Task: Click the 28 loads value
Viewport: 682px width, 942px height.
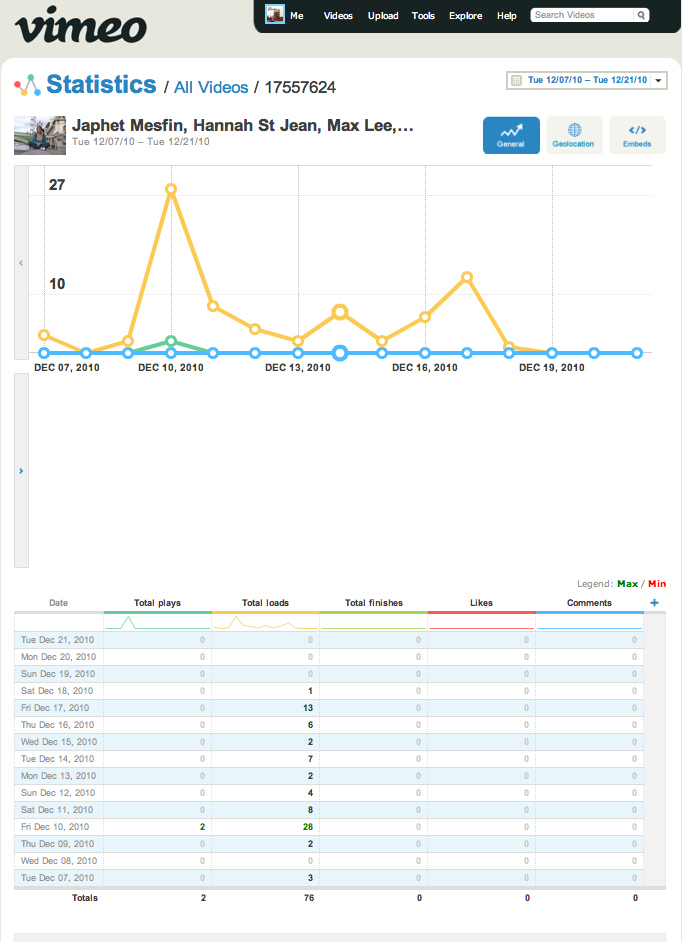Action: click(x=308, y=827)
